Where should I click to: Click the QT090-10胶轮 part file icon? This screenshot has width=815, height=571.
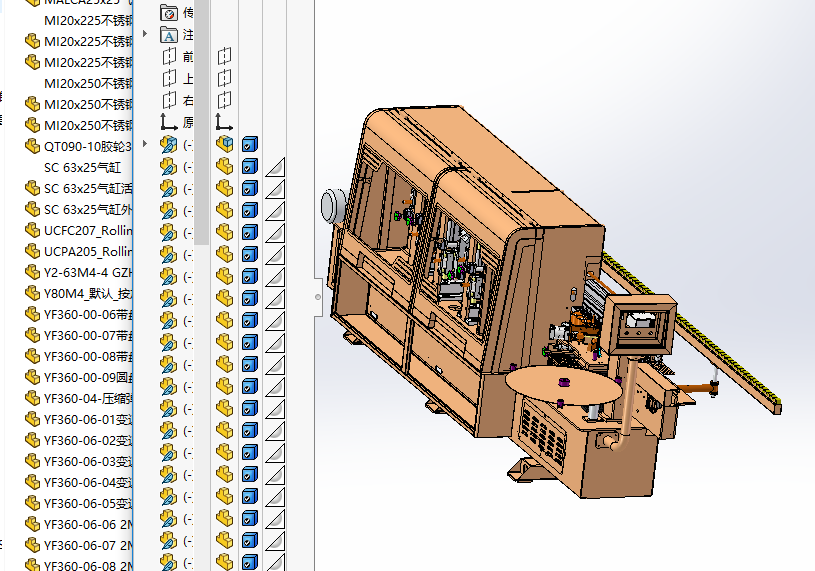point(32,146)
